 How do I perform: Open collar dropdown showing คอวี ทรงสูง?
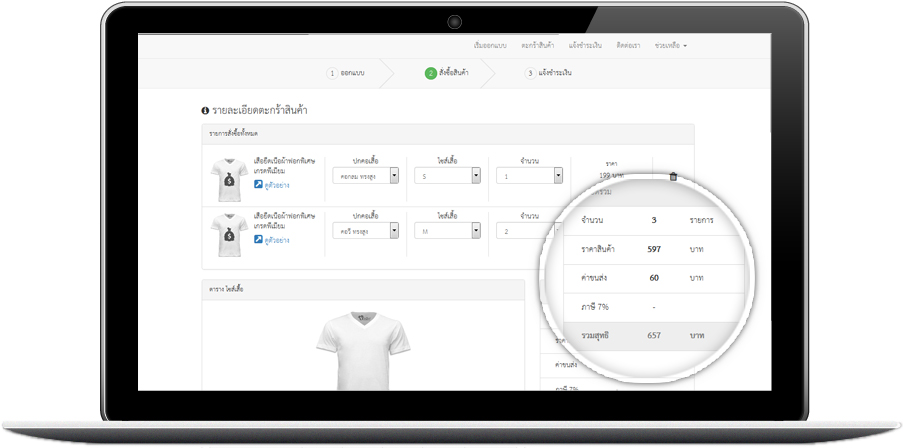pyautogui.click(x=366, y=230)
